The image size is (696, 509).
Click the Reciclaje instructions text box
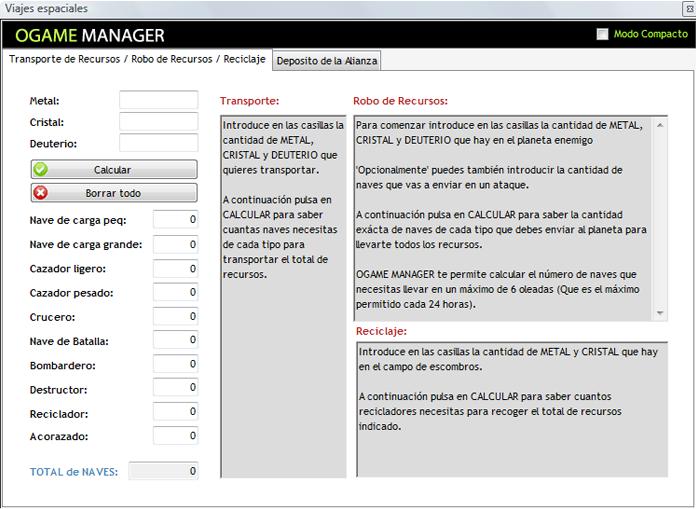point(512,410)
